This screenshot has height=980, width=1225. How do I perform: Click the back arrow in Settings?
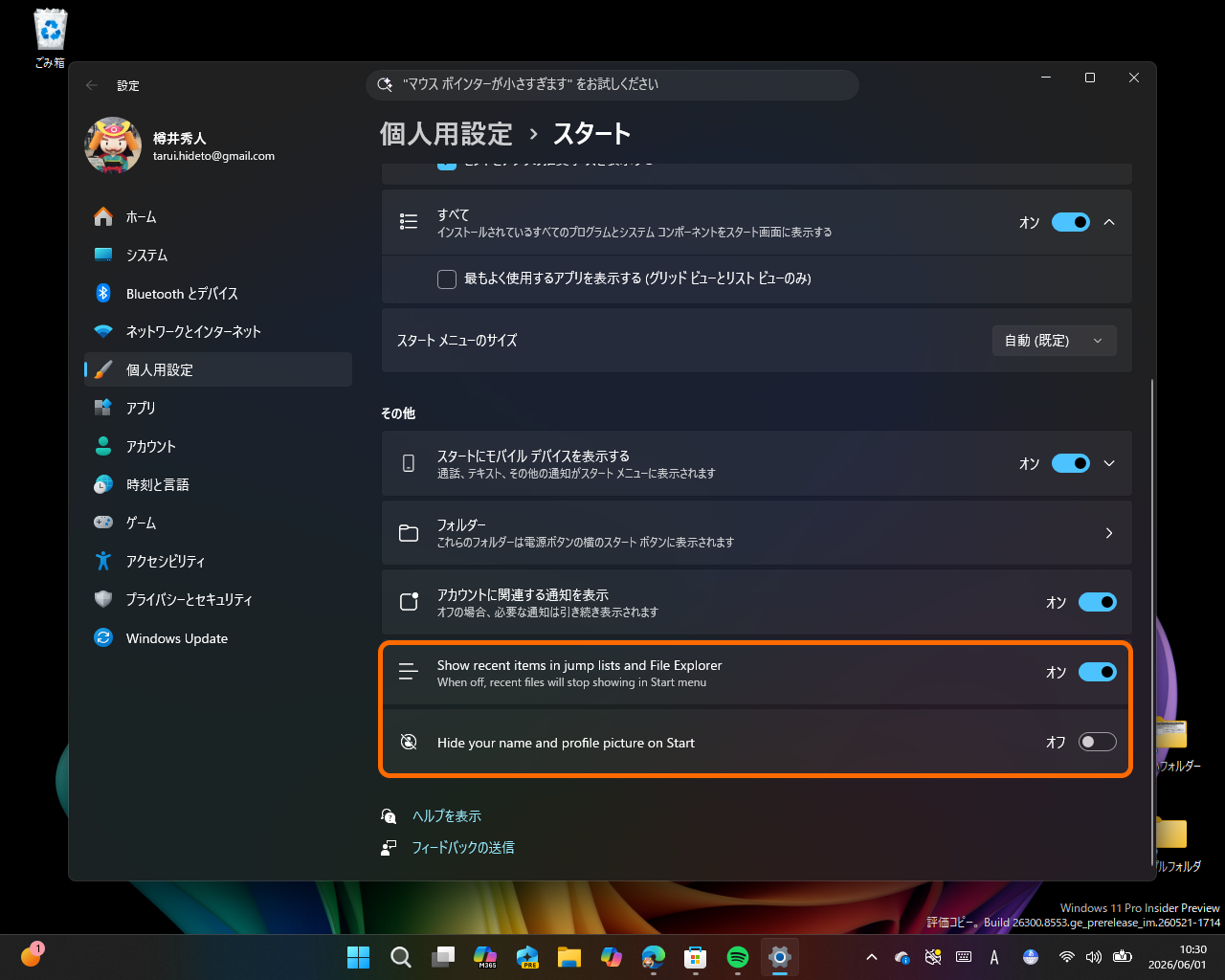pyautogui.click(x=92, y=85)
